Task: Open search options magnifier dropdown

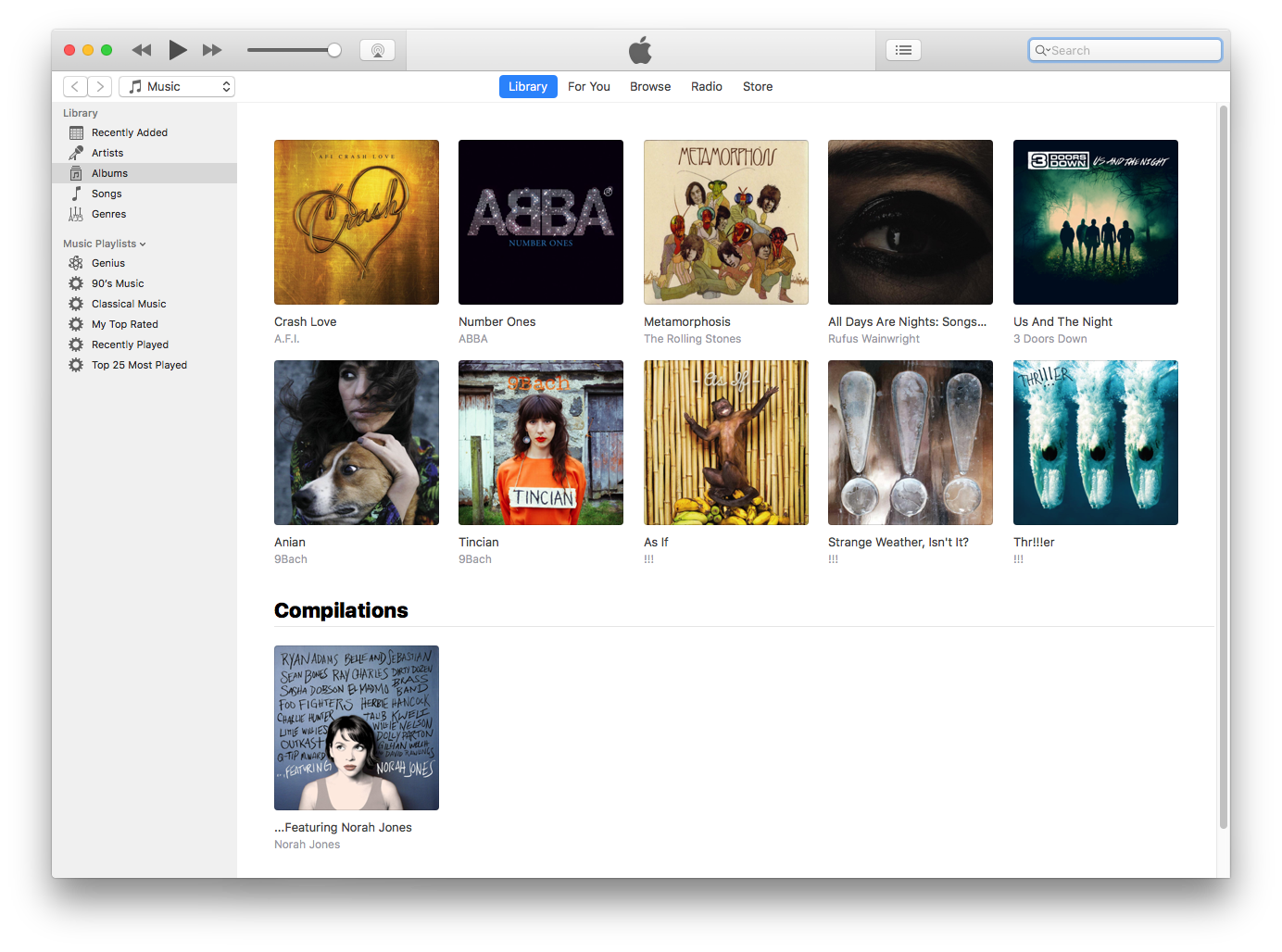Action: pos(1042,51)
